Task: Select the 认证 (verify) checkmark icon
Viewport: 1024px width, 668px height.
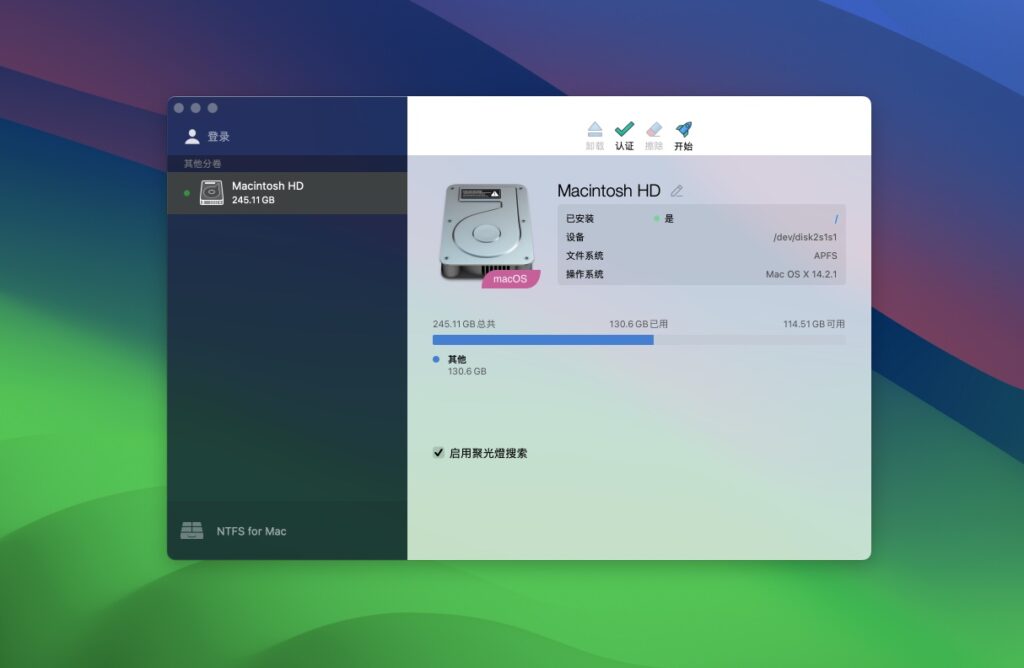Action: tap(623, 129)
